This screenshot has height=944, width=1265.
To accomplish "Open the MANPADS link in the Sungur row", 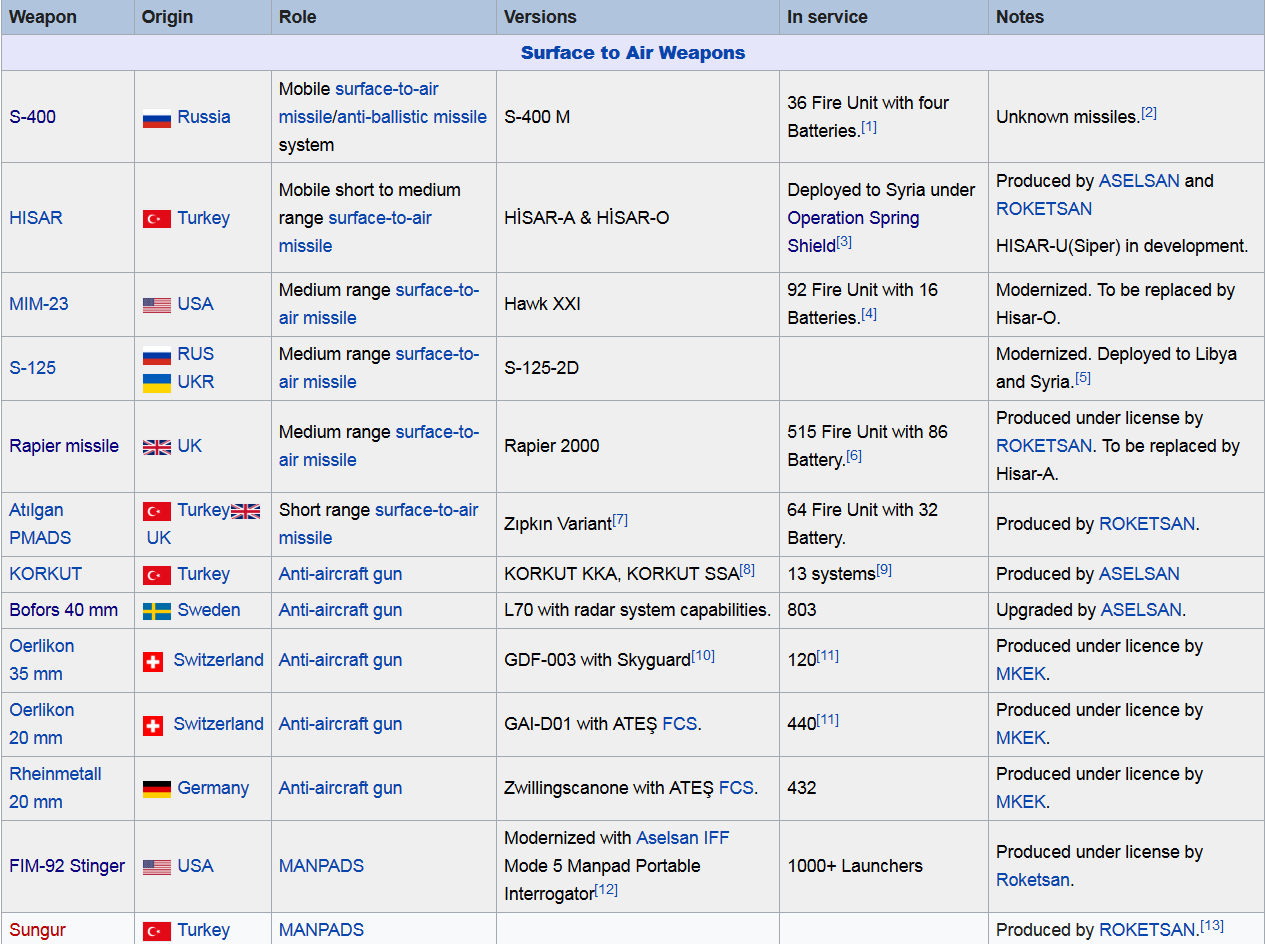I will [x=321, y=930].
